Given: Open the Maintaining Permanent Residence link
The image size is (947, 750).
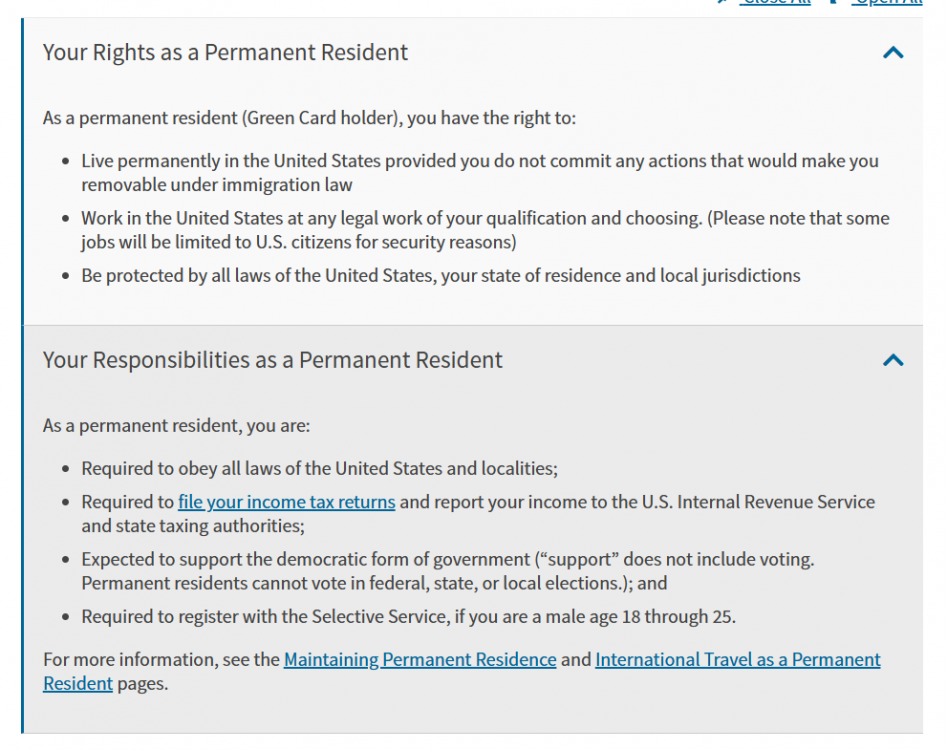Looking at the screenshot, I should (420, 660).
